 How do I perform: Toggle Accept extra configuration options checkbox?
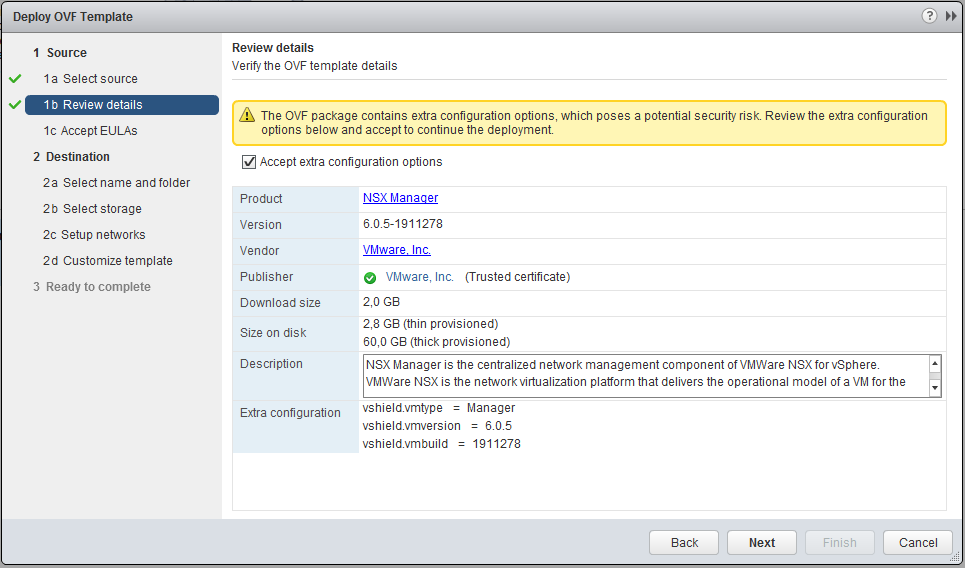249,162
